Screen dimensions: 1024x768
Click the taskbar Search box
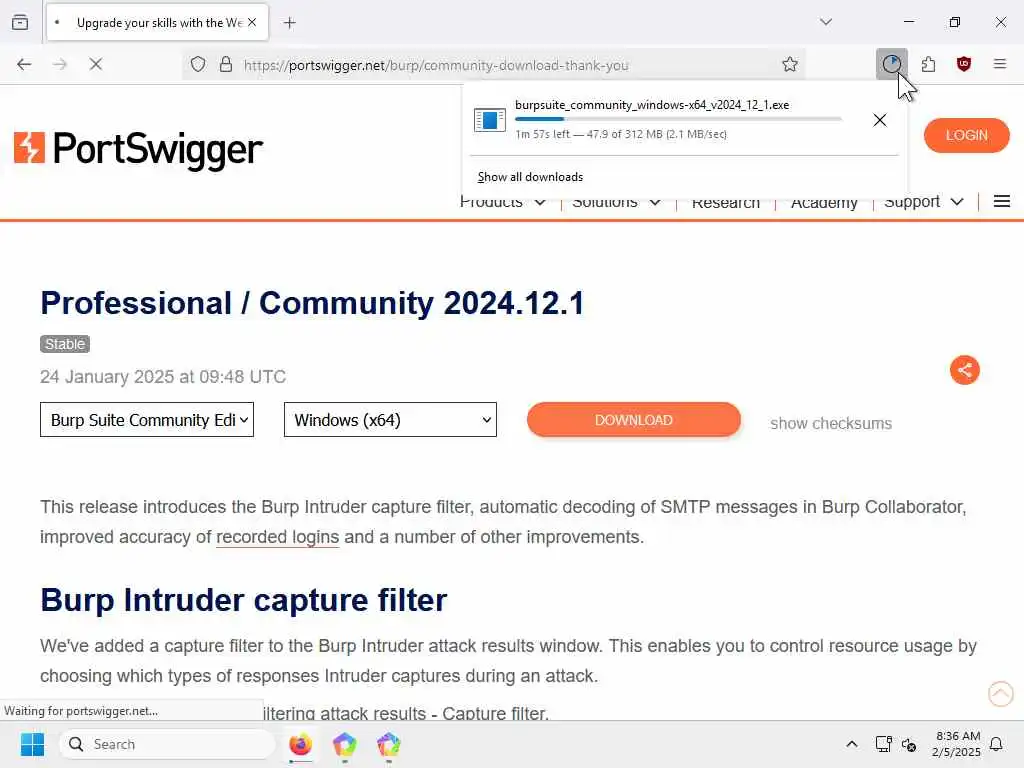167,744
